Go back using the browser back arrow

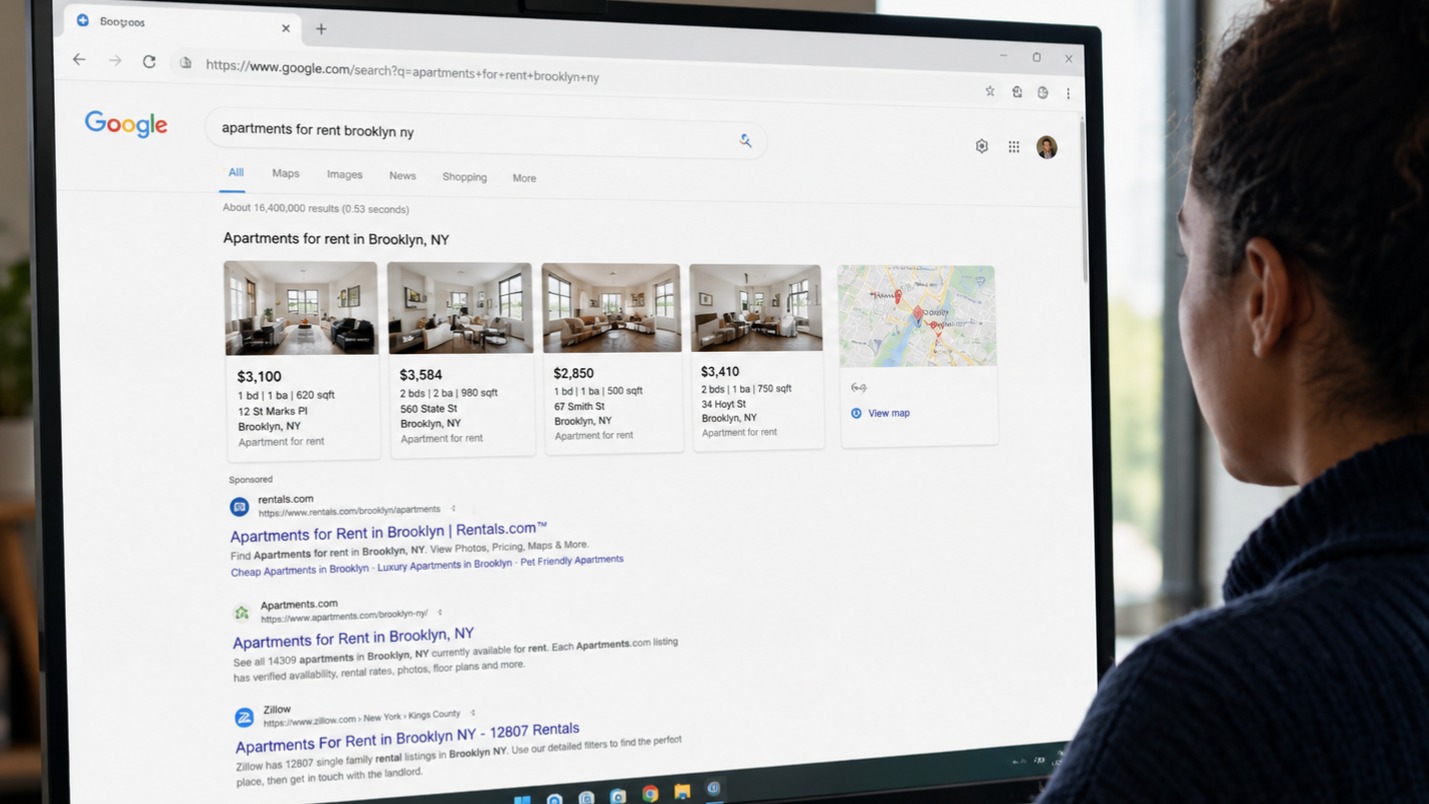point(79,60)
